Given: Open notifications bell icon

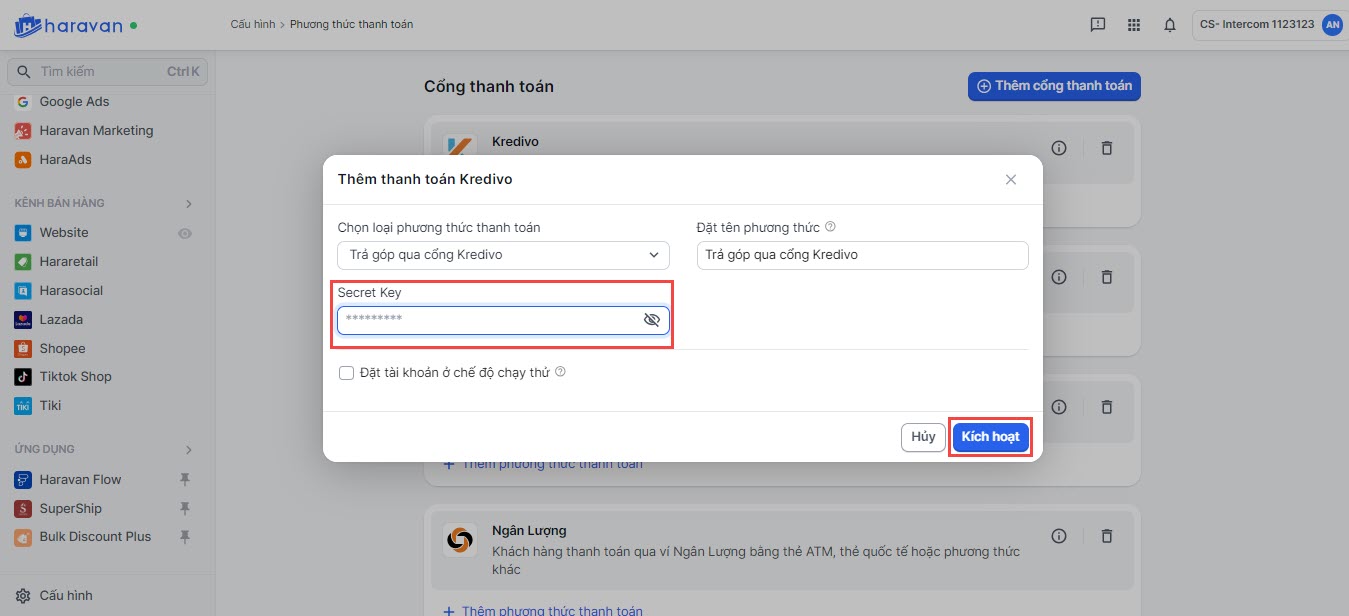Looking at the screenshot, I should pos(1169,25).
